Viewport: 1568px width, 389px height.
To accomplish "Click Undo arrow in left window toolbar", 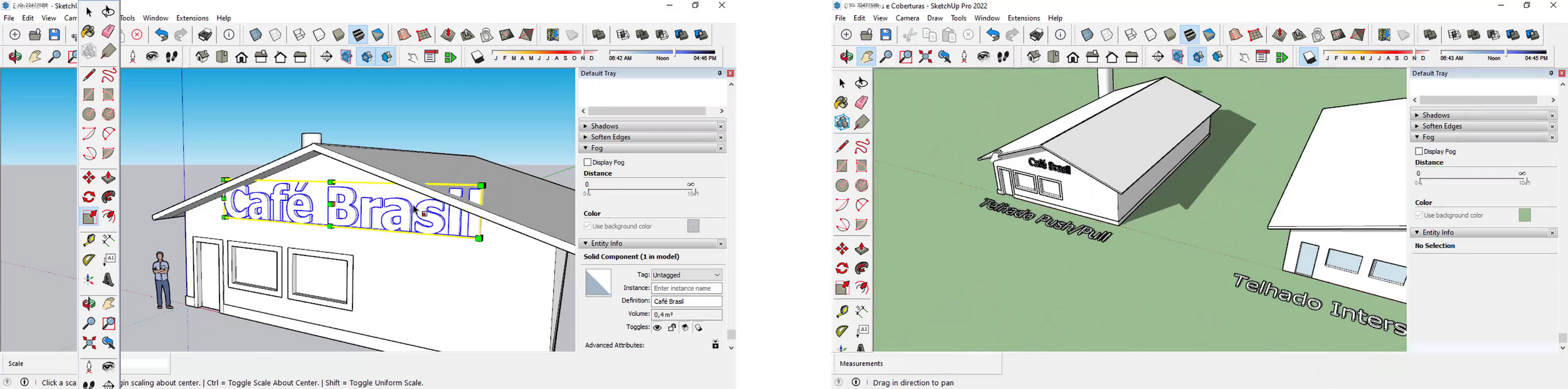I will [161, 35].
